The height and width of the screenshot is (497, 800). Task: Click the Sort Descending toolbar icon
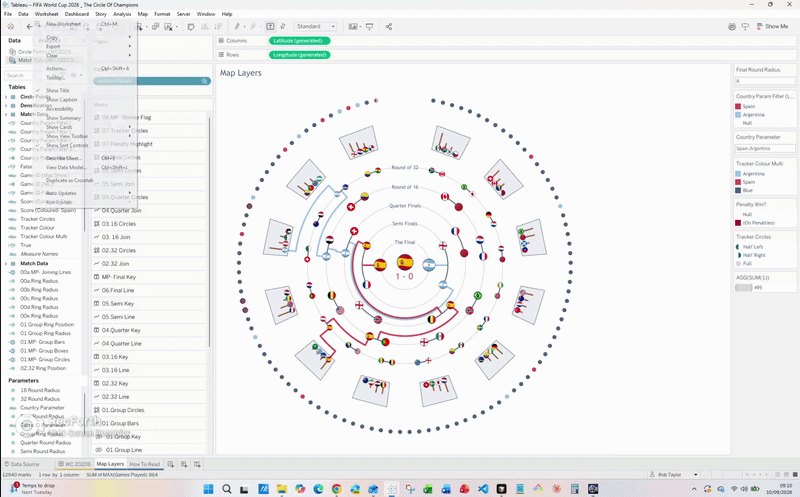(x=218, y=27)
